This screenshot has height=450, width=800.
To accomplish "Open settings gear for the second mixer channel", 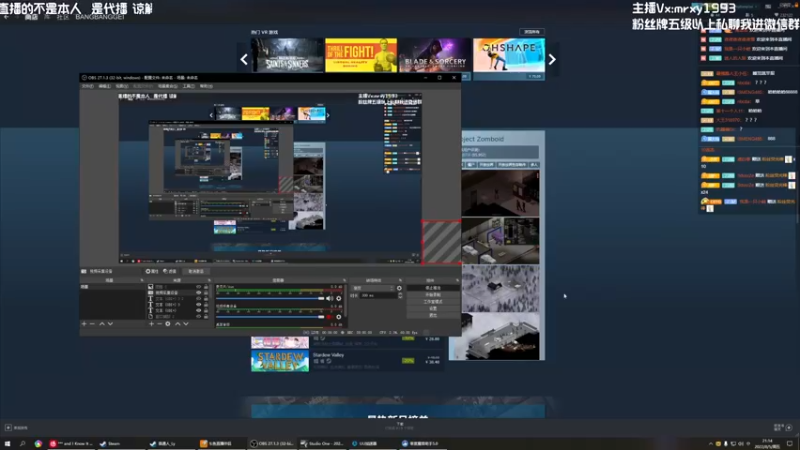I will (x=339, y=317).
